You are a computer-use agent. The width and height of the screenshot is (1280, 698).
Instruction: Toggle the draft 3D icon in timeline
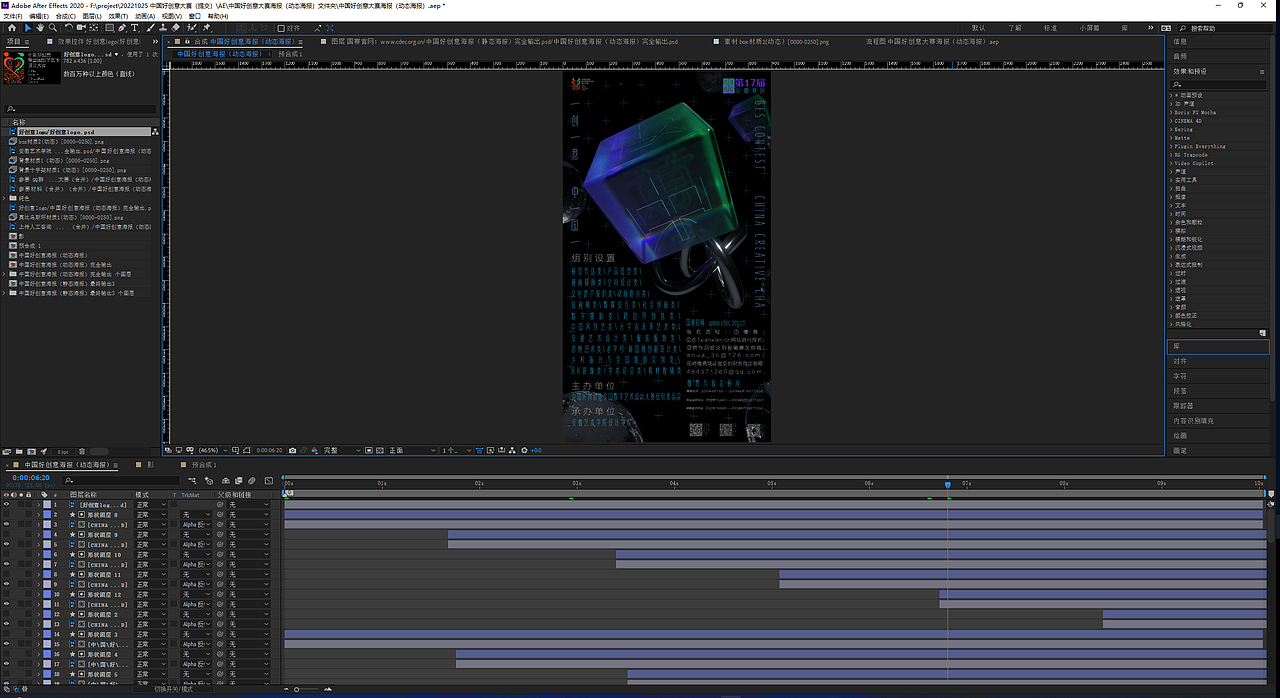pyautogui.click(x=209, y=480)
